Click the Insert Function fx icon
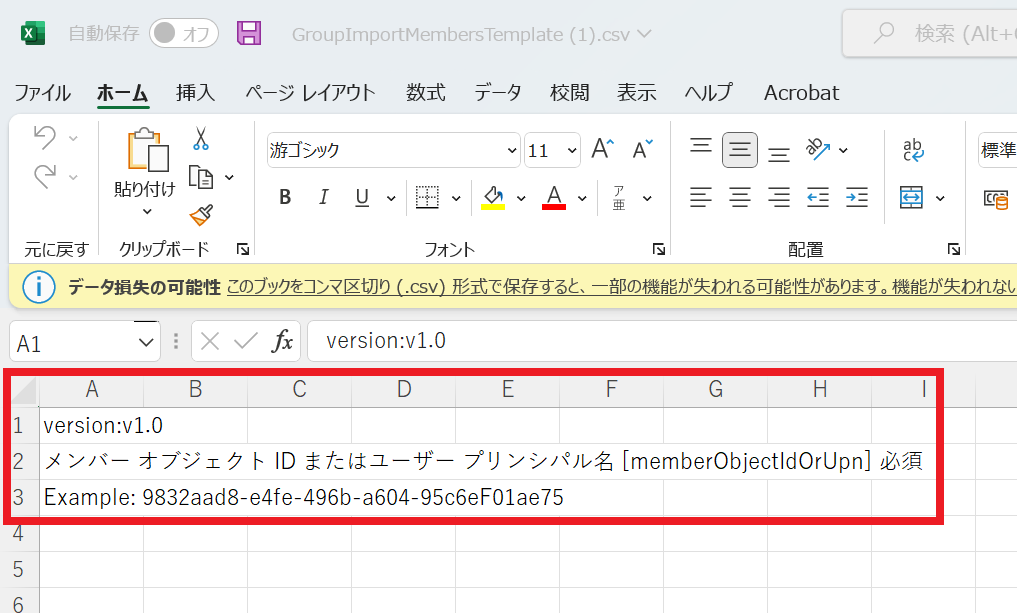1017x613 pixels. (x=283, y=341)
